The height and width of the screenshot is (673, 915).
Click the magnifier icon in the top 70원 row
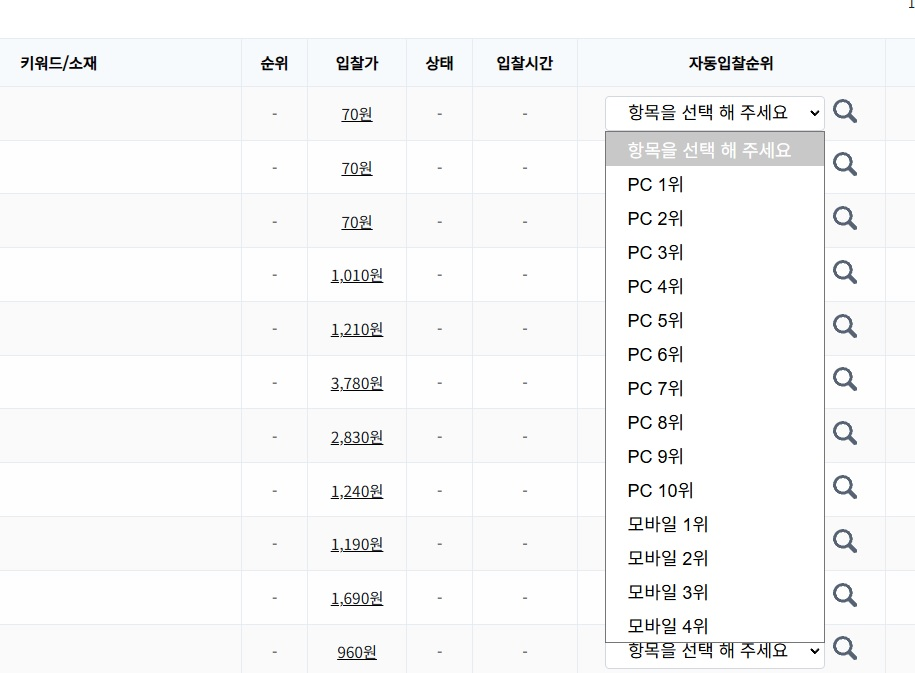click(845, 111)
